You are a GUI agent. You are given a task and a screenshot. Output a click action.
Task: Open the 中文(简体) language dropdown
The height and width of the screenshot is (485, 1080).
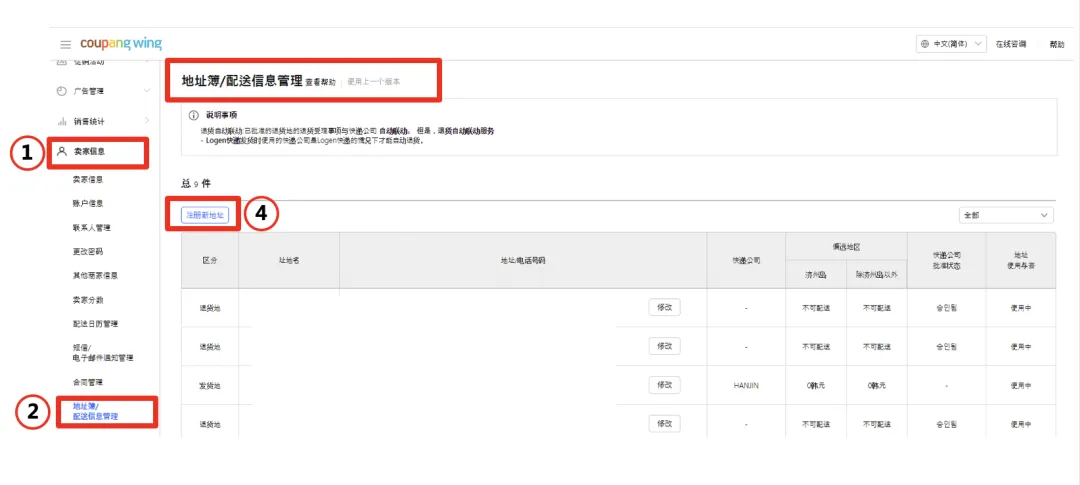coord(951,44)
